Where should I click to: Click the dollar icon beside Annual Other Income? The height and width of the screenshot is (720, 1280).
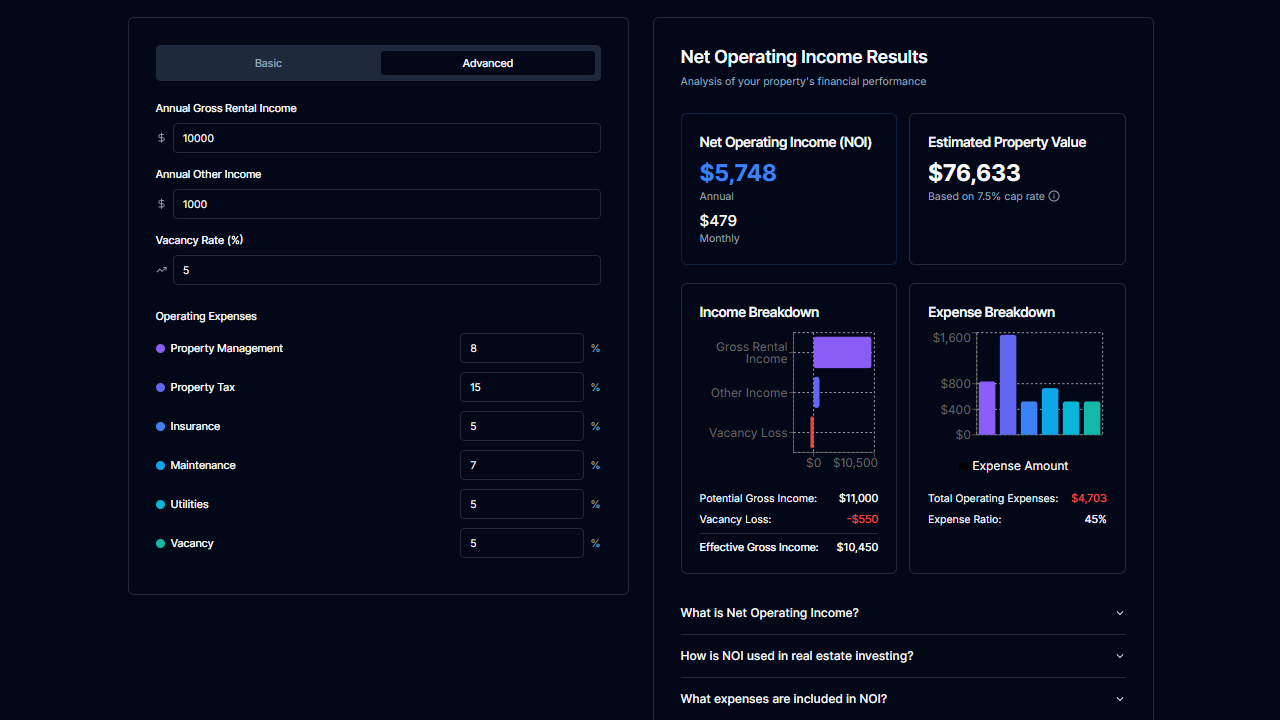tap(161, 204)
